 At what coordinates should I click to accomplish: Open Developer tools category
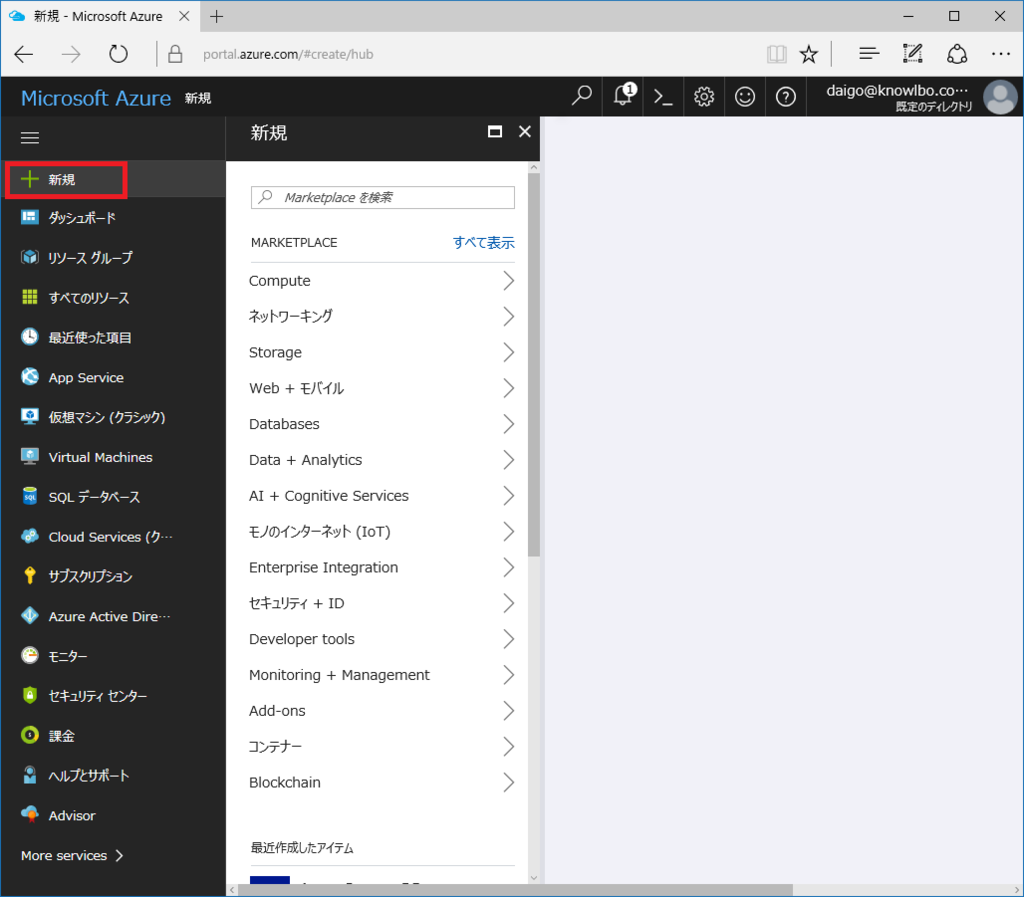point(381,639)
